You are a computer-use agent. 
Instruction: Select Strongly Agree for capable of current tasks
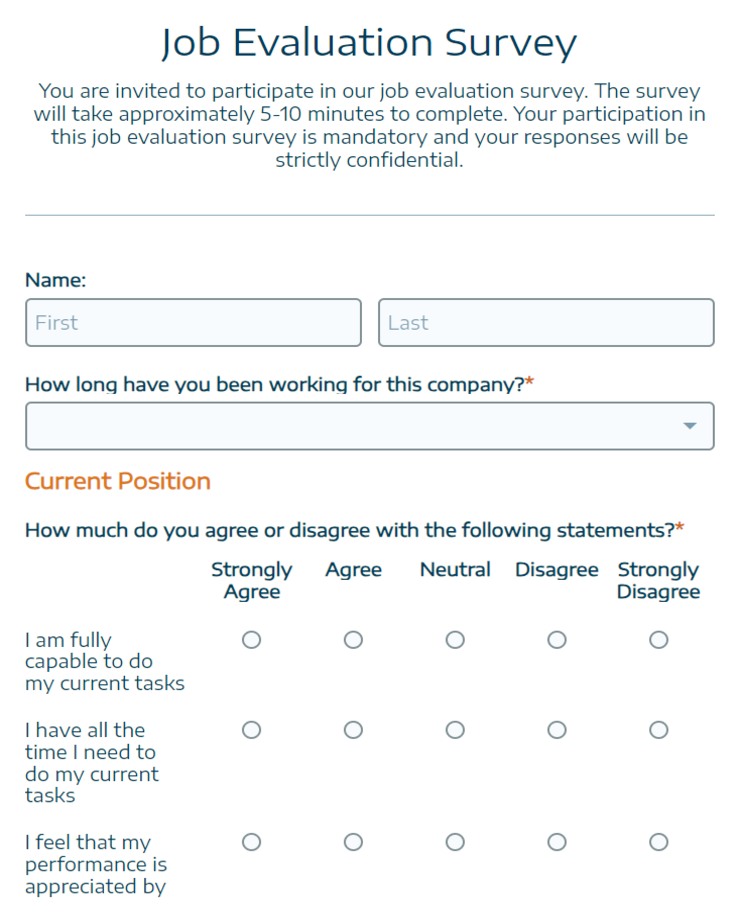(251, 639)
